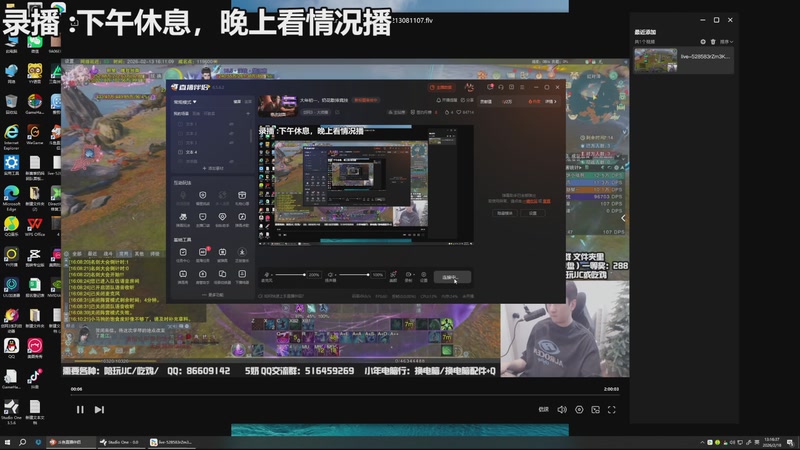Launch CapCut (Jianying) Pro desktop icon
800x450 pixels.
tap(35, 257)
